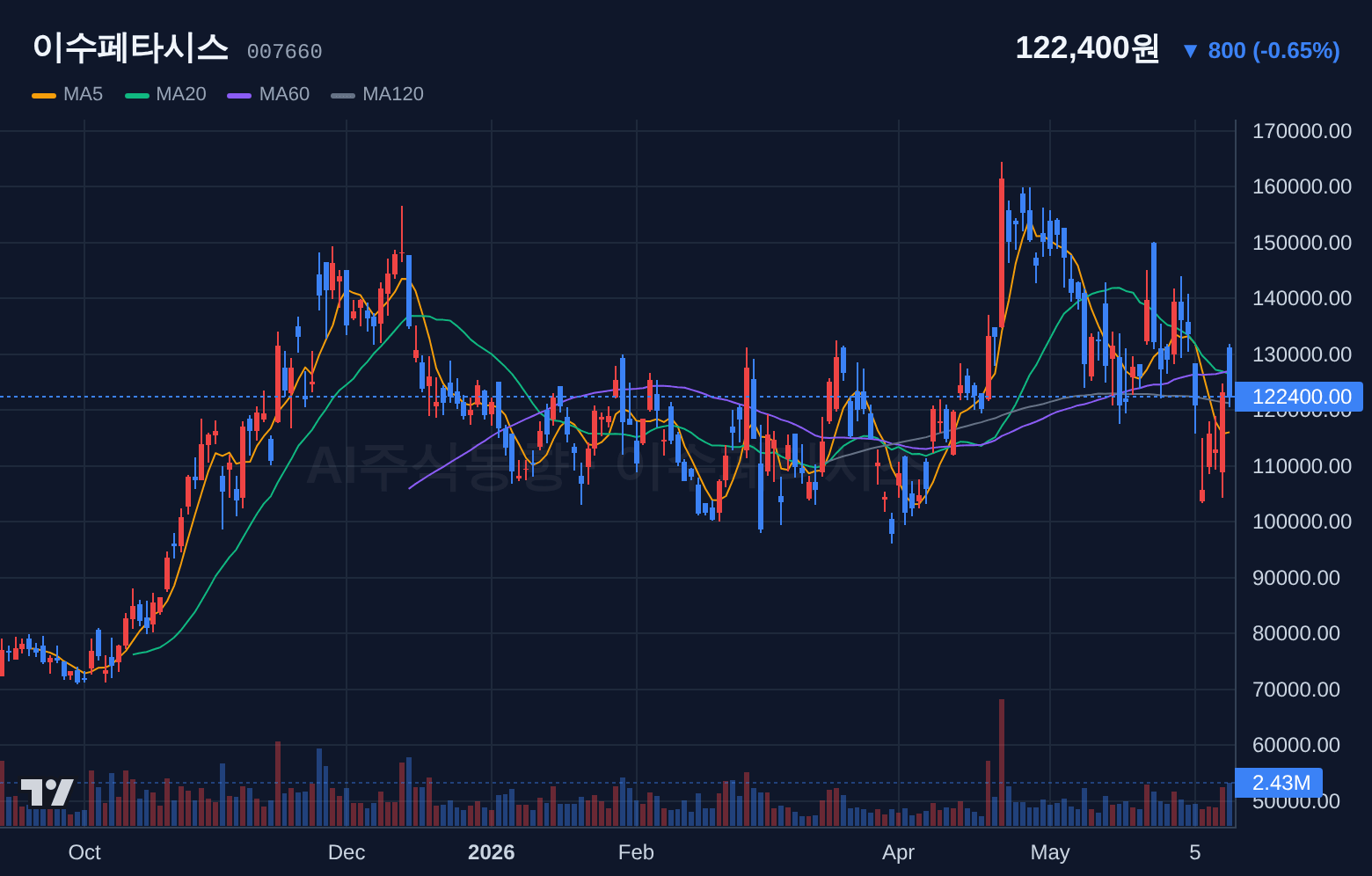Viewport: 1372px width, 876px height.
Task: Click the purple MA60 legend swatch
Action: 239,95
